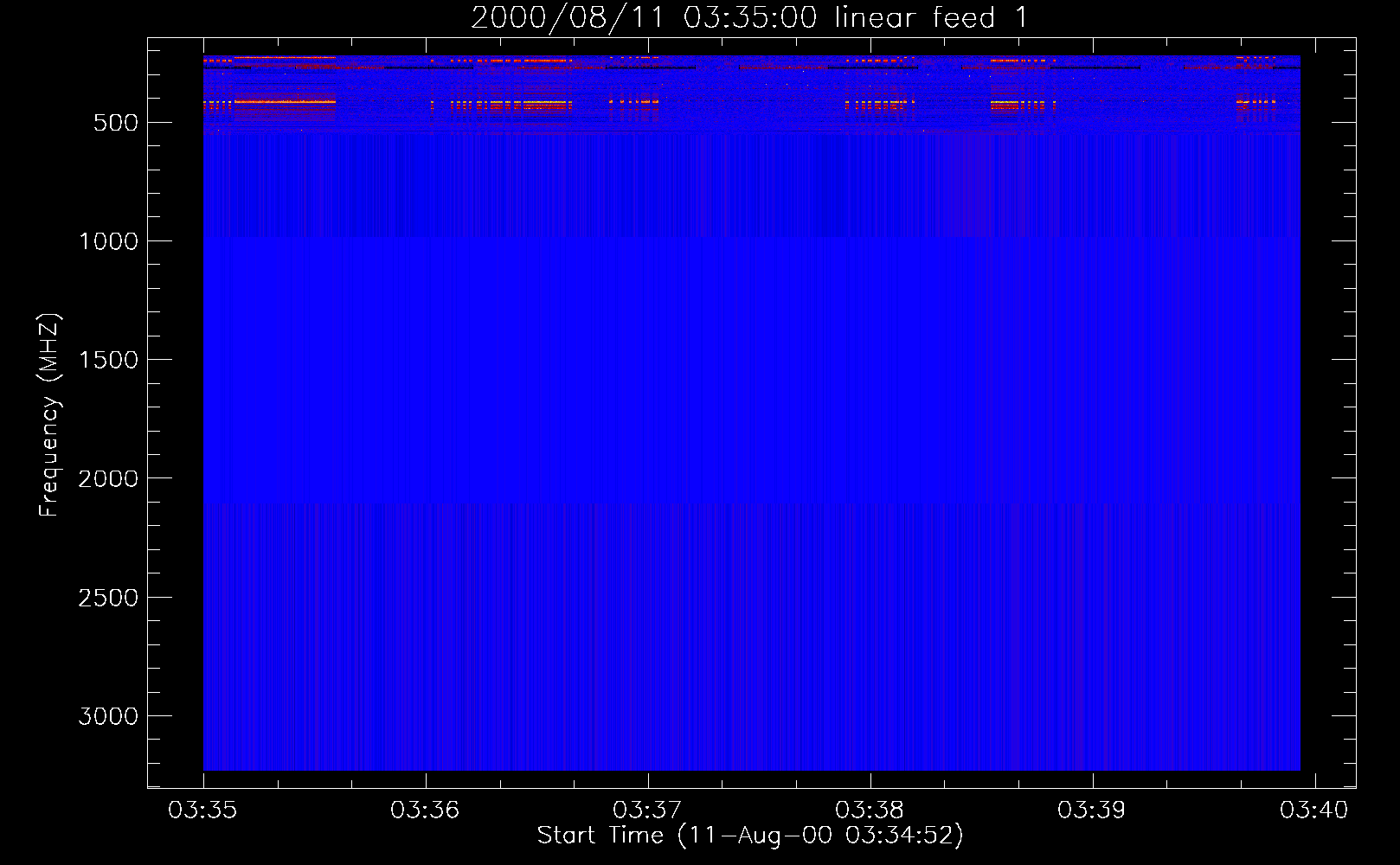Click the 03:38 time tick label
The height and width of the screenshot is (865, 1400).
(870, 811)
